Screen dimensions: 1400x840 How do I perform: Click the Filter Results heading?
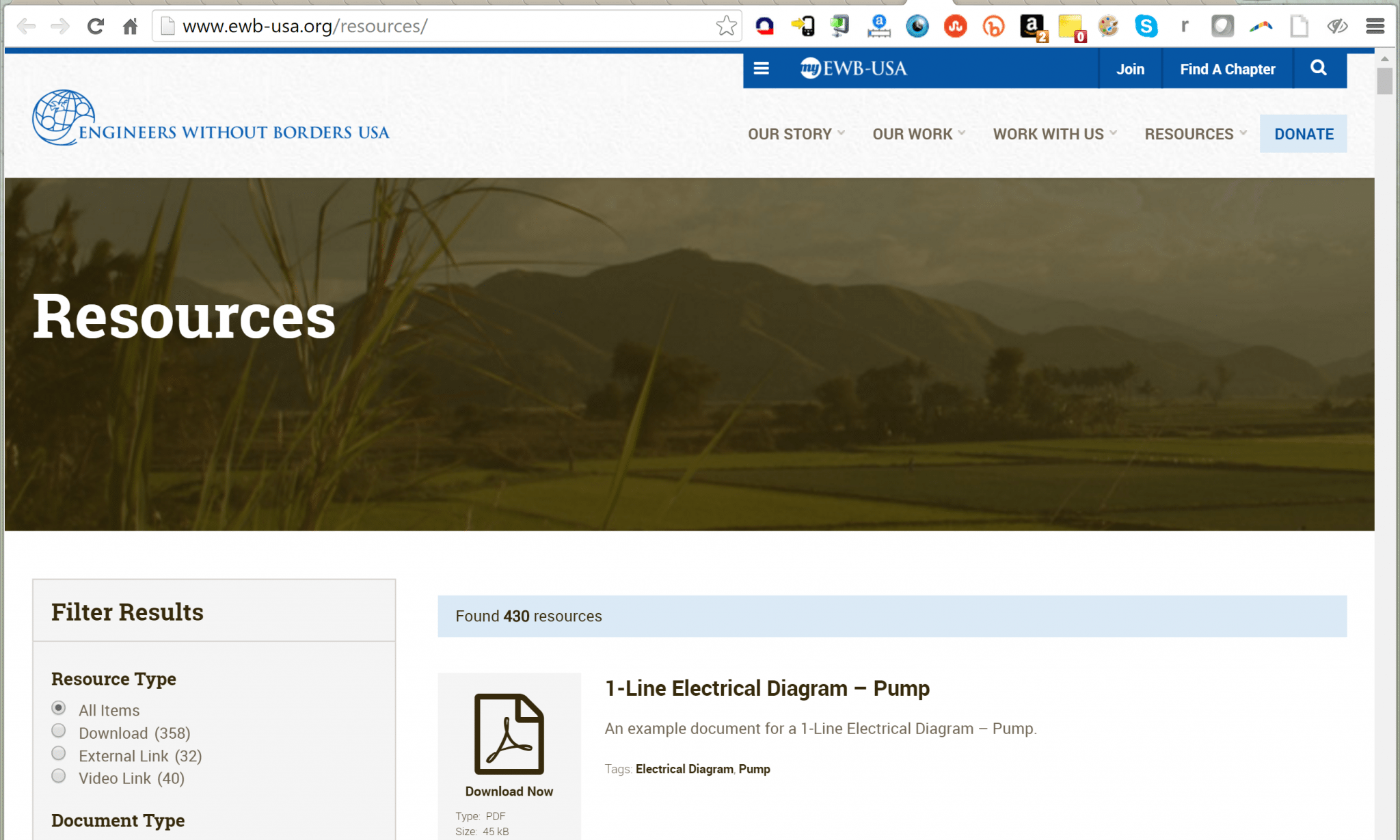coord(127,612)
